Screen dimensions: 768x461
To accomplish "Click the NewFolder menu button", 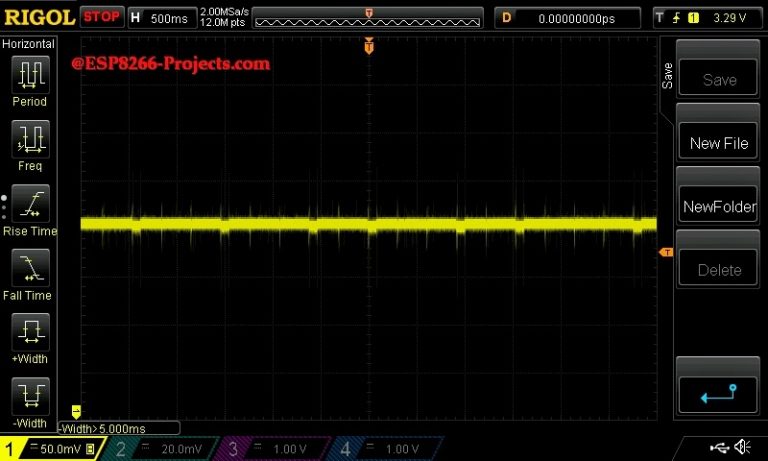I will point(718,207).
